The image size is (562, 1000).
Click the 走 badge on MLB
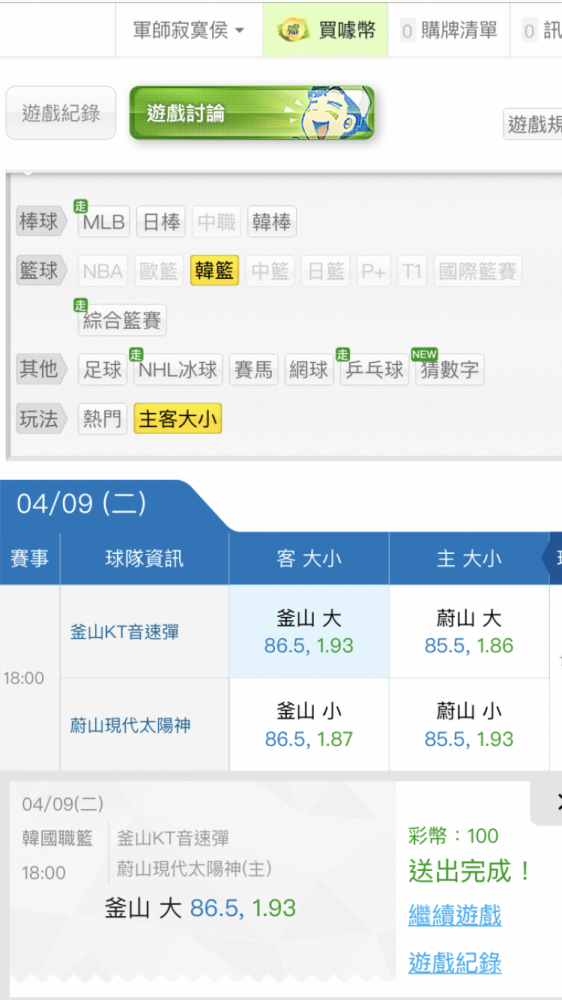pyautogui.click(x=80, y=207)
